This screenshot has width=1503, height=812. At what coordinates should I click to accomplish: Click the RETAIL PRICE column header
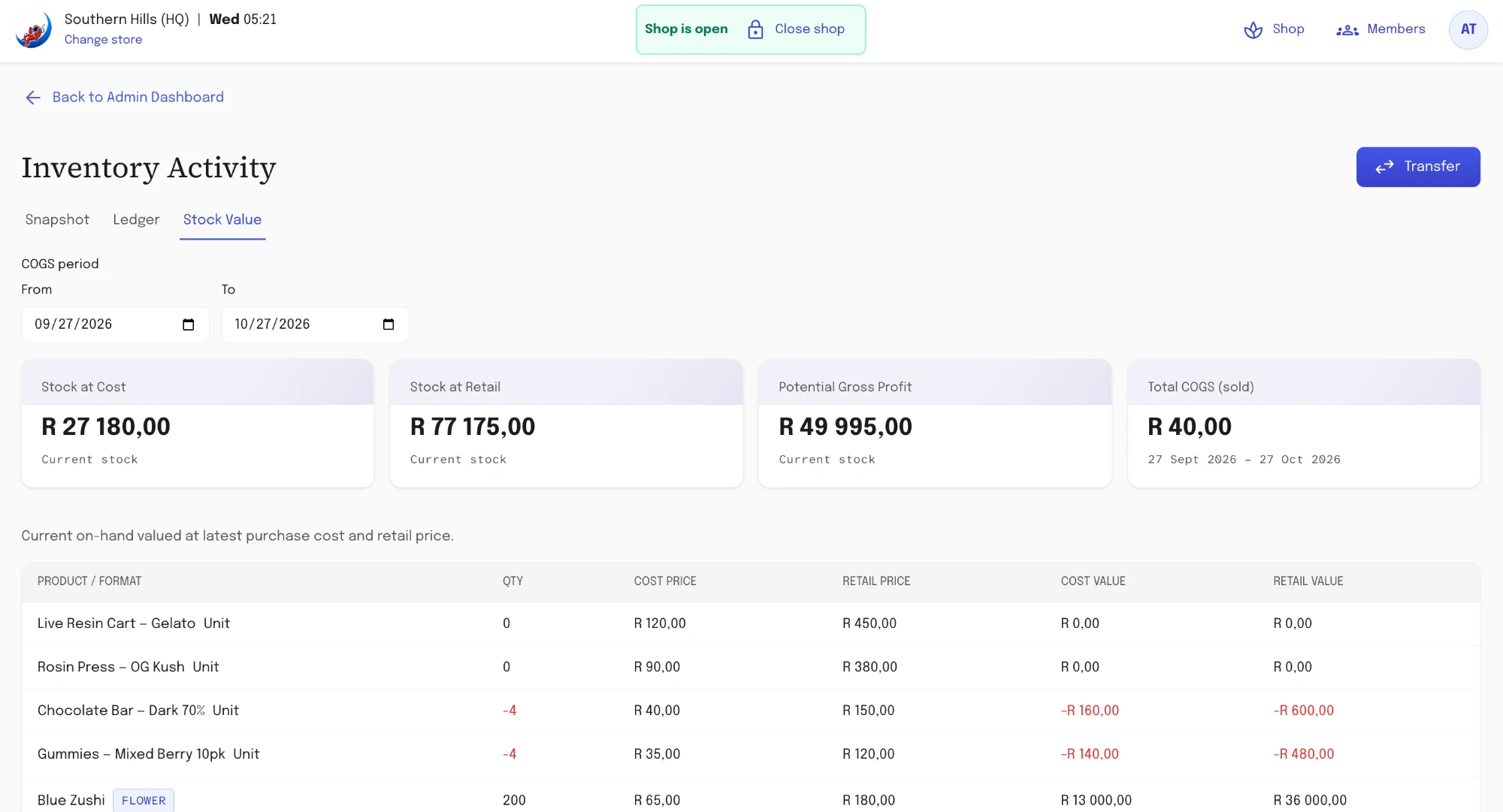[x=876, y=581]
